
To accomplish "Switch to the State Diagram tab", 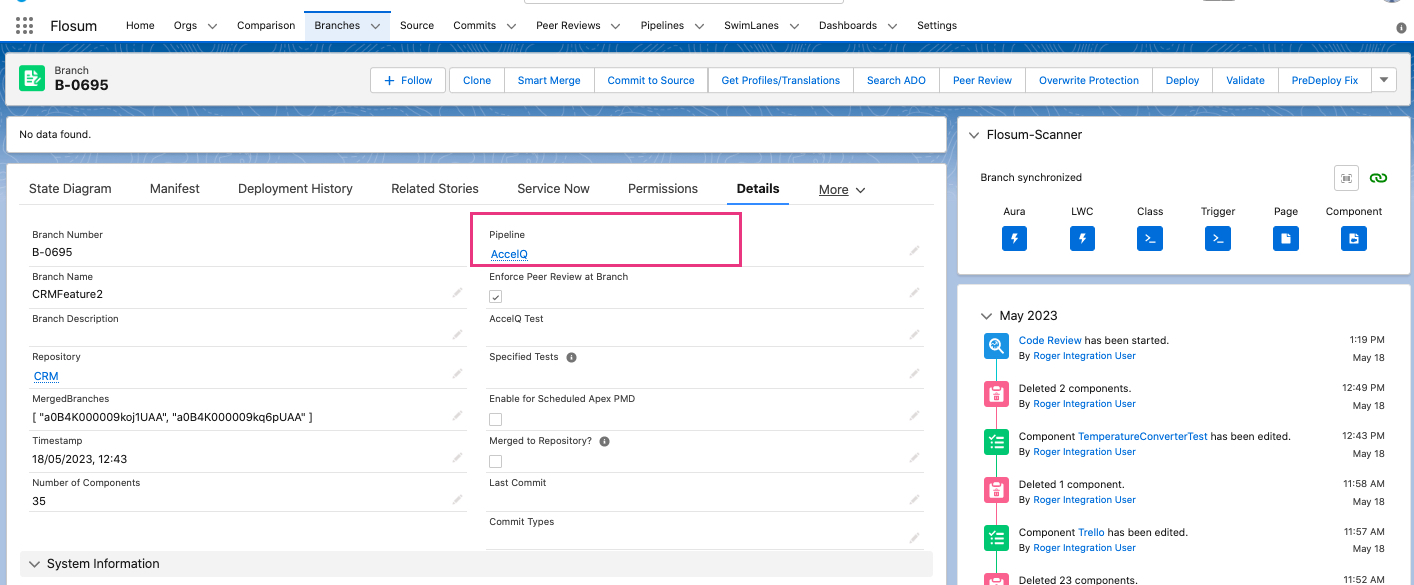I will [x=70, y=188].
